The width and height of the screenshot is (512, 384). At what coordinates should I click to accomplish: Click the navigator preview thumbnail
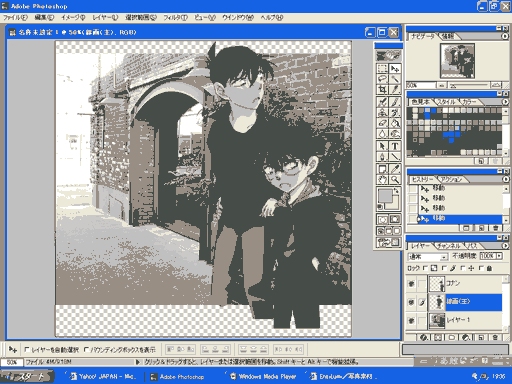click(x=457, y=61)
